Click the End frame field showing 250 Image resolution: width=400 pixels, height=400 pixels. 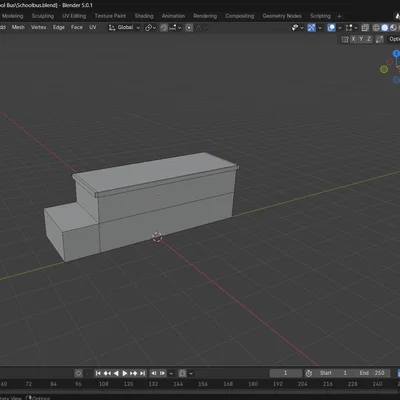click(x=372, y=373)
